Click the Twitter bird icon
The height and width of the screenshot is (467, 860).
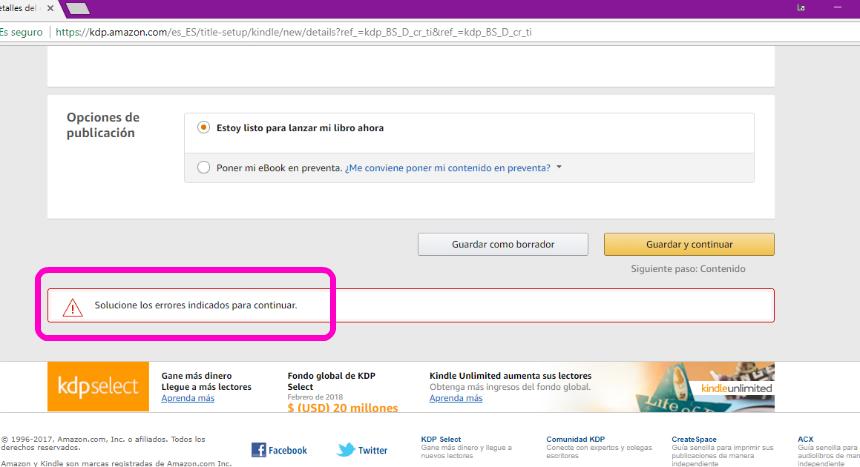coord(346,450)
